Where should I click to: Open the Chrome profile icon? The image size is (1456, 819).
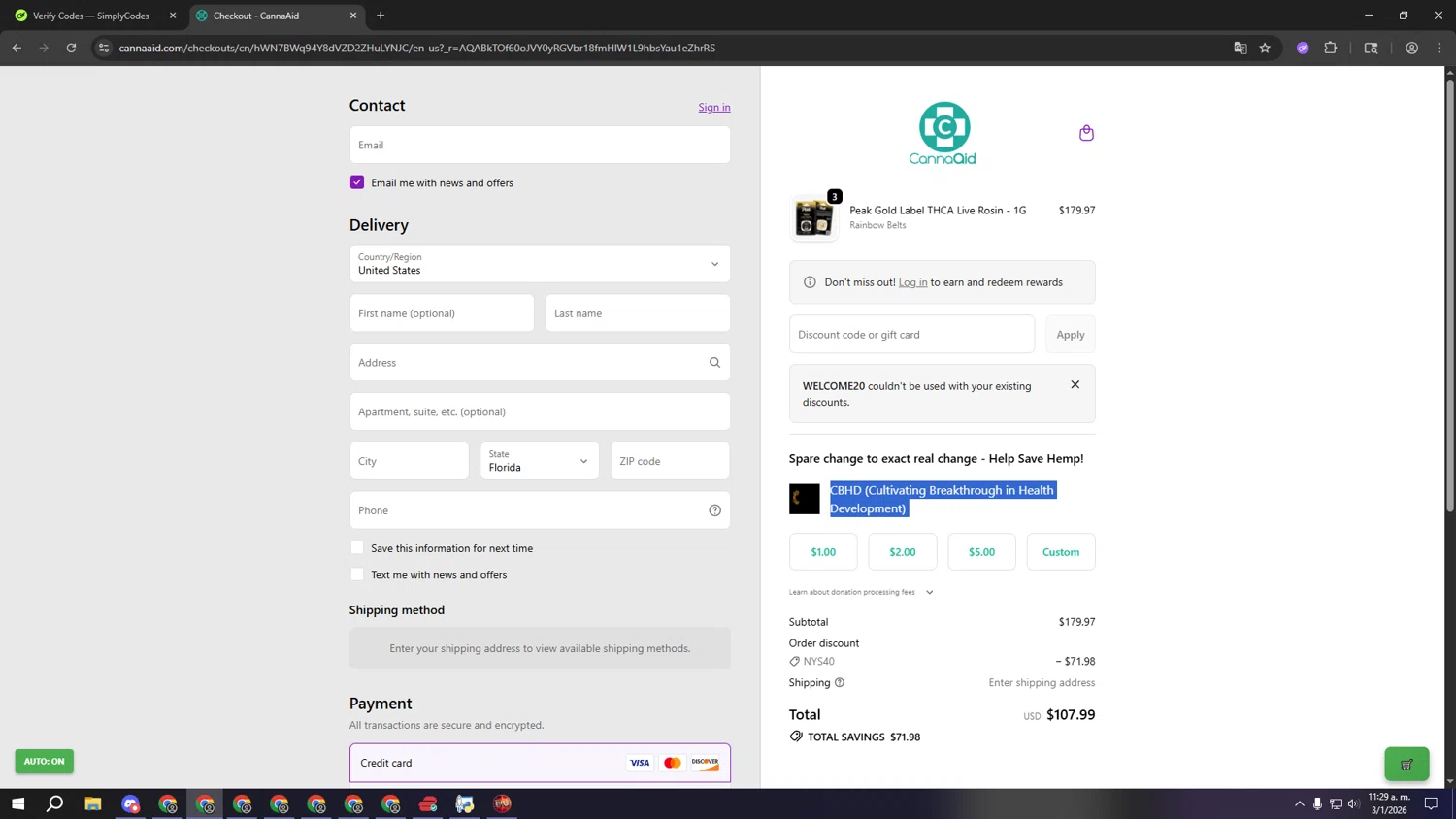(1411, 48)
